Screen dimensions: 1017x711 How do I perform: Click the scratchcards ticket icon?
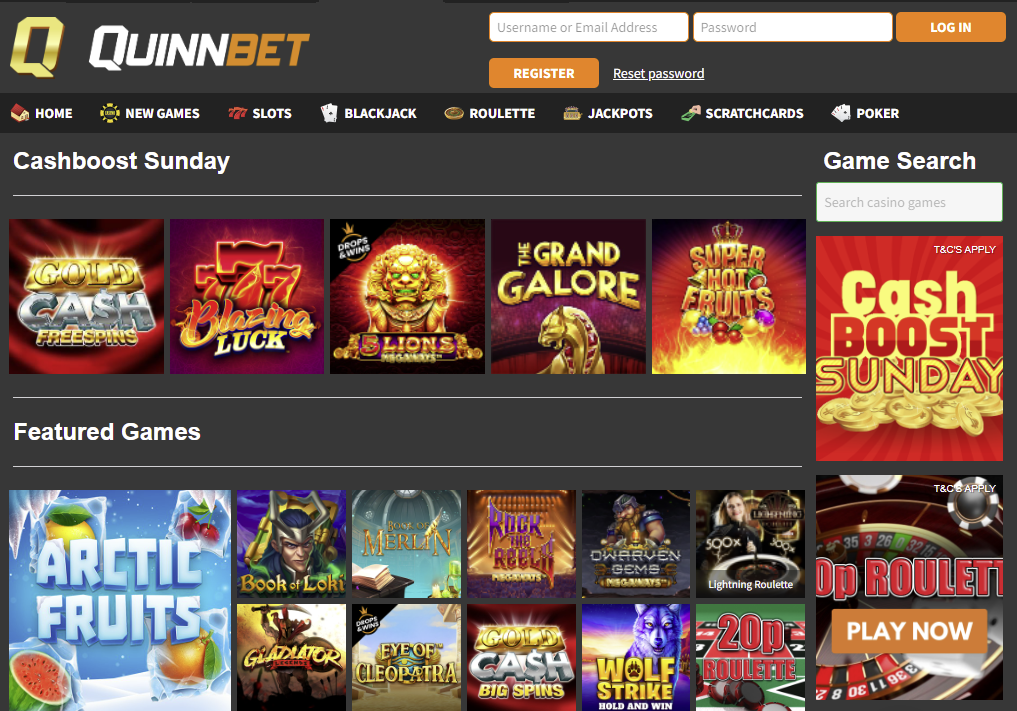pyautogui.click(x=691, y=113)
